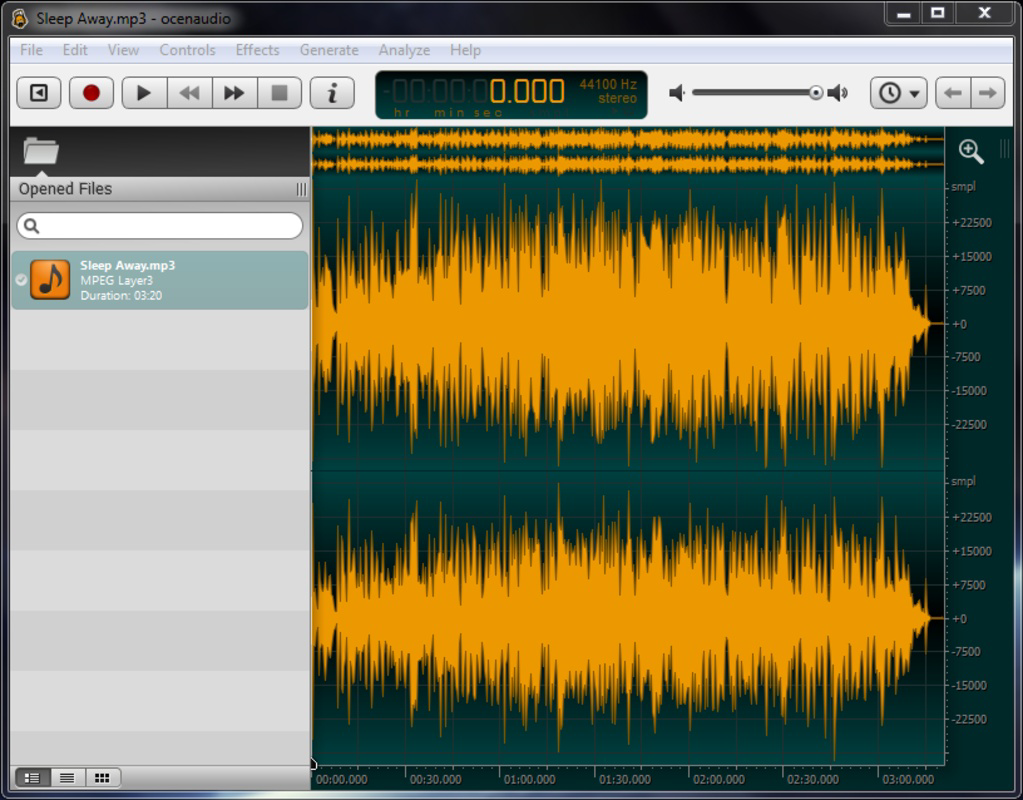Open the file info panel via the i icon
Viewport: 1023px width, 800px height.
tap(332, 92)
